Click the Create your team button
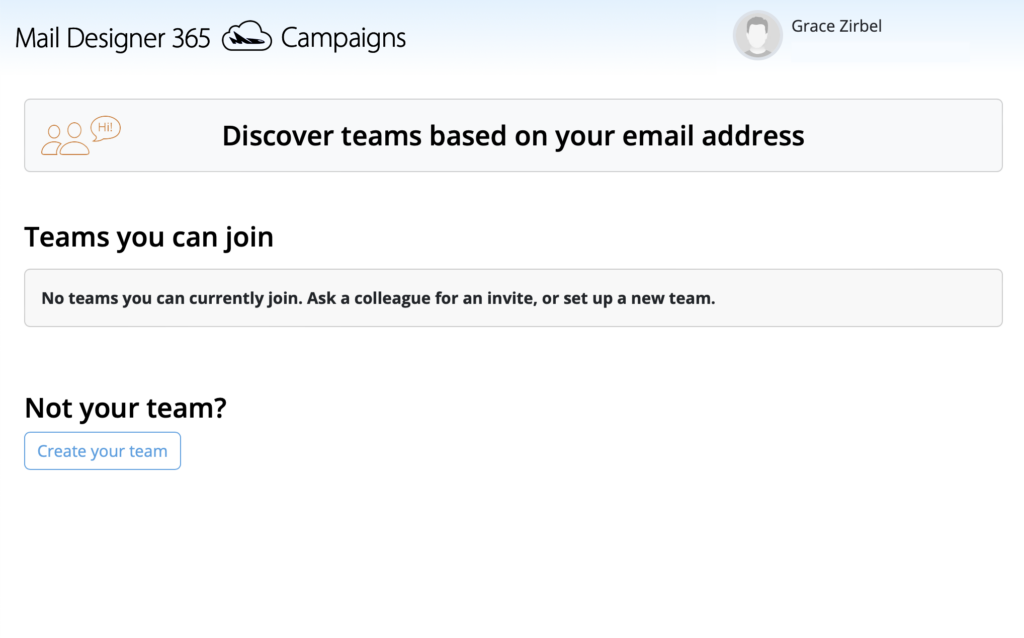 pyautogui.click(x=103, y=451)
